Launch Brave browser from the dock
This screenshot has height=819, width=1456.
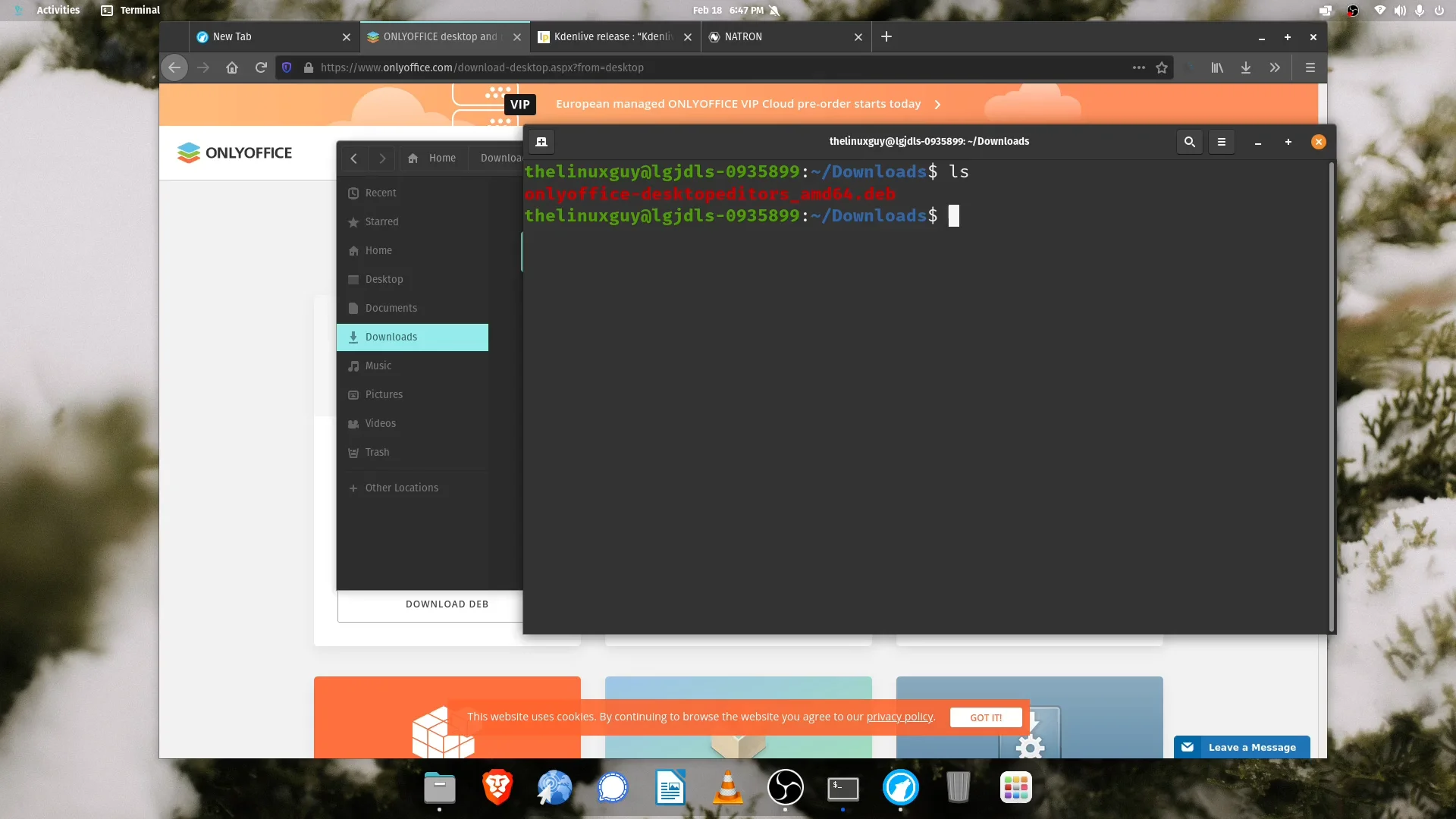[497, 788]
